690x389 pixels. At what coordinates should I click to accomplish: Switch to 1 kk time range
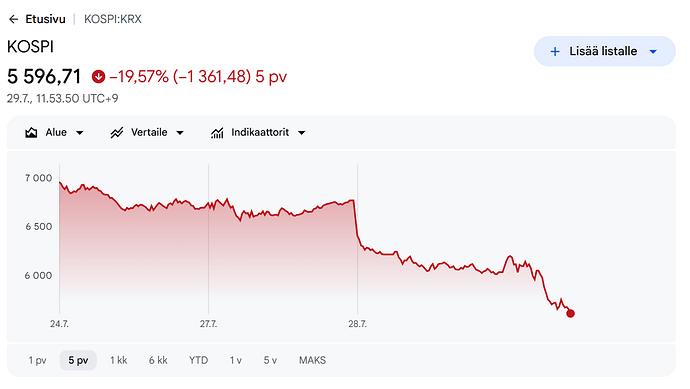(118, 360)
